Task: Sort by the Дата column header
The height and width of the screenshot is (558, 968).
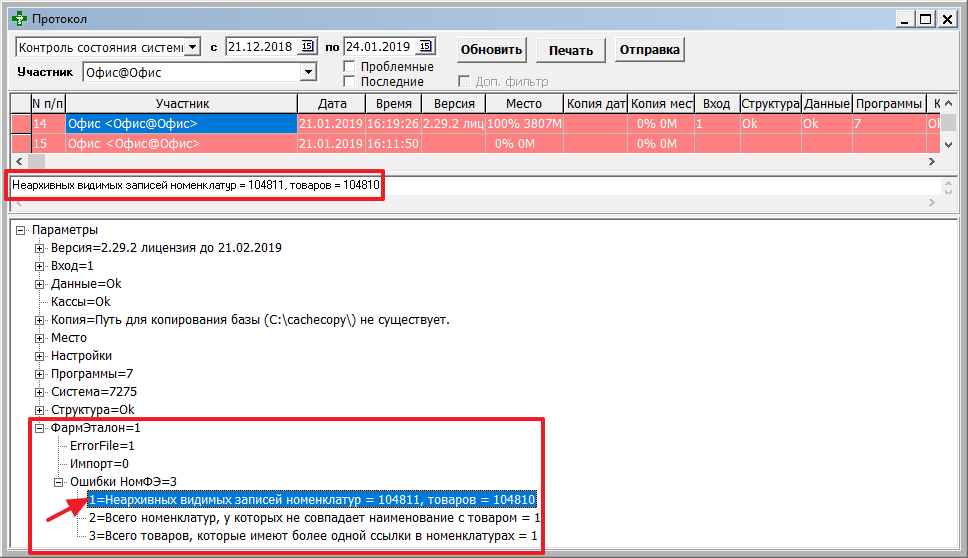Action: click(x=331, y=104)
